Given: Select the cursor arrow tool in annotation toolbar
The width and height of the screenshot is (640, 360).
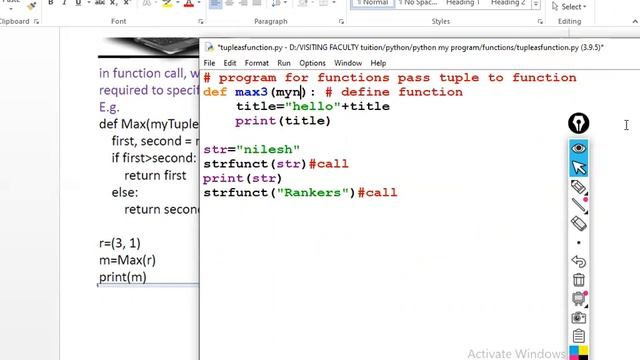Looking at the screenshot, I should point(578,167).
